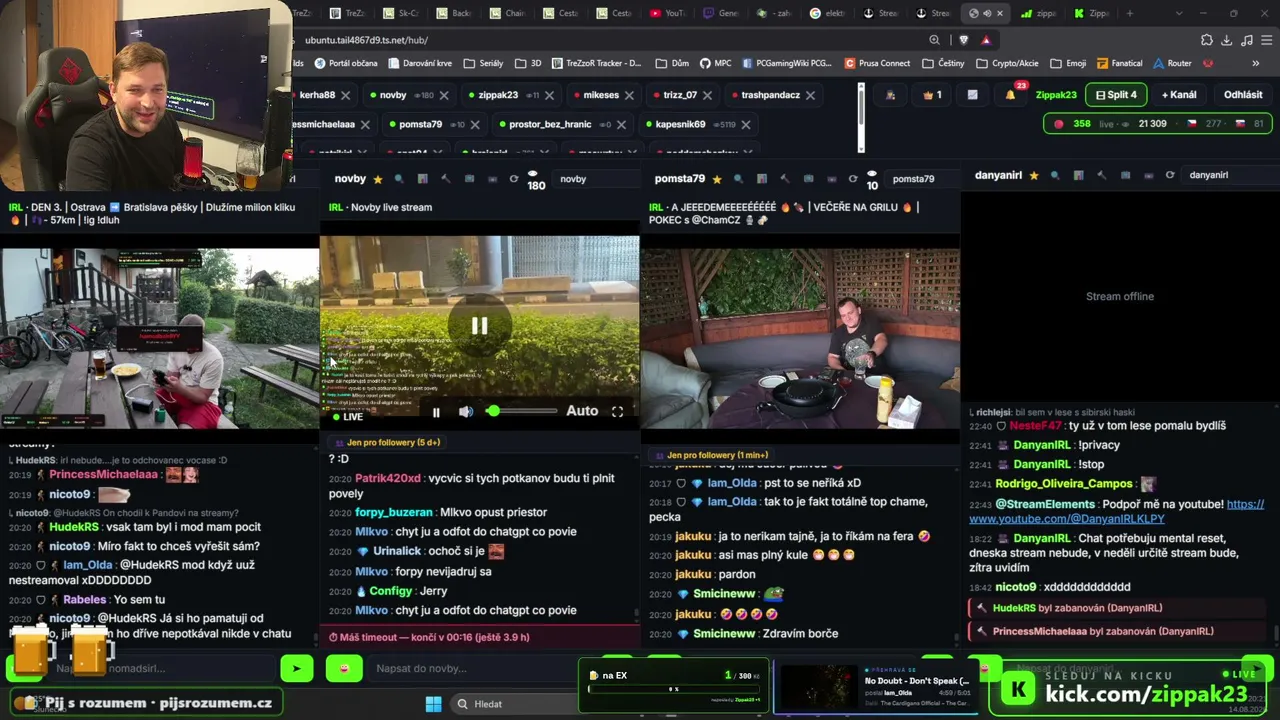
Task: Click the zoom magnifier icon in address bar
Action: tap(934, 40)
